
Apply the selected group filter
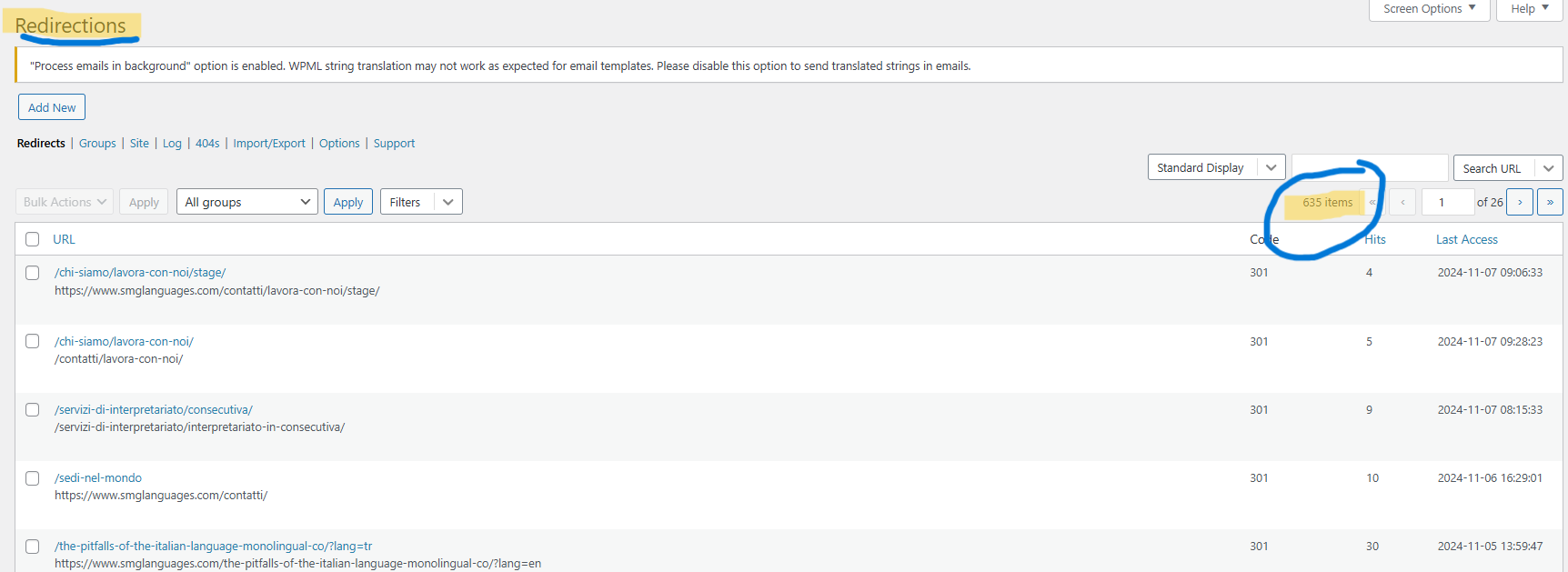pos(348,202)
